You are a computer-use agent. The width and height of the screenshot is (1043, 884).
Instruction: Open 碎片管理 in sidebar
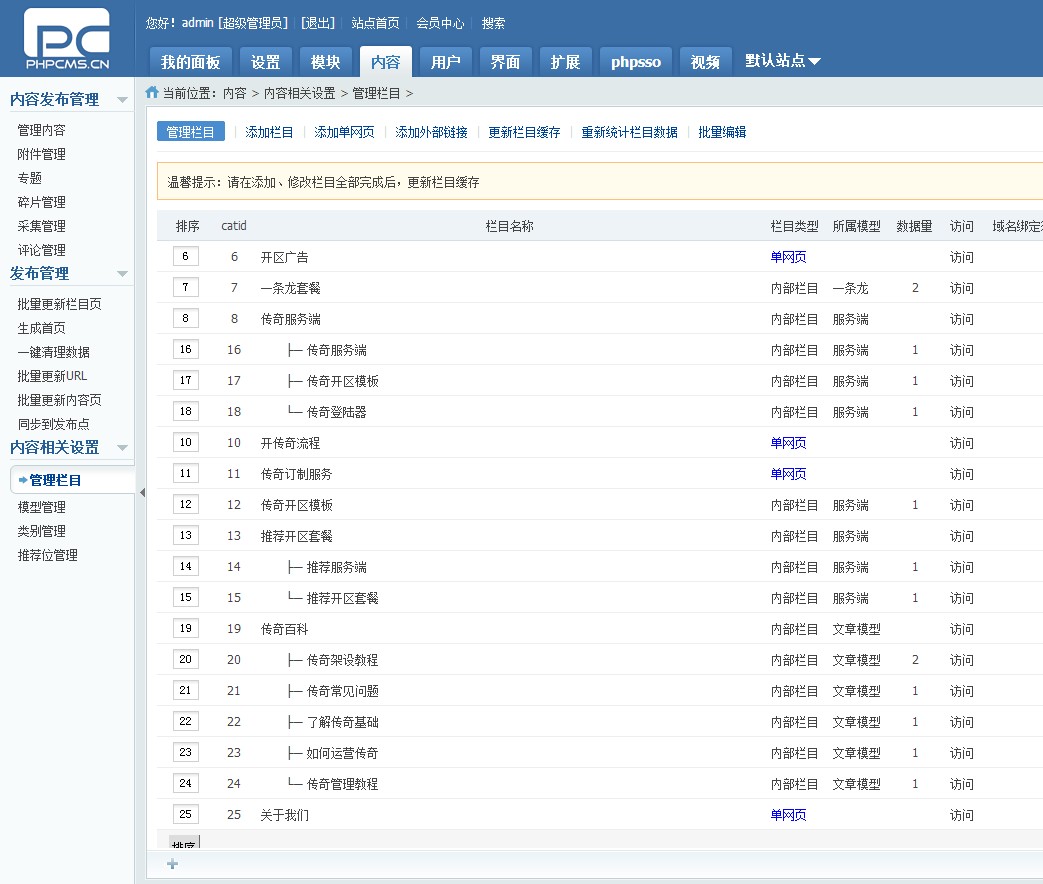click(41, 202)
